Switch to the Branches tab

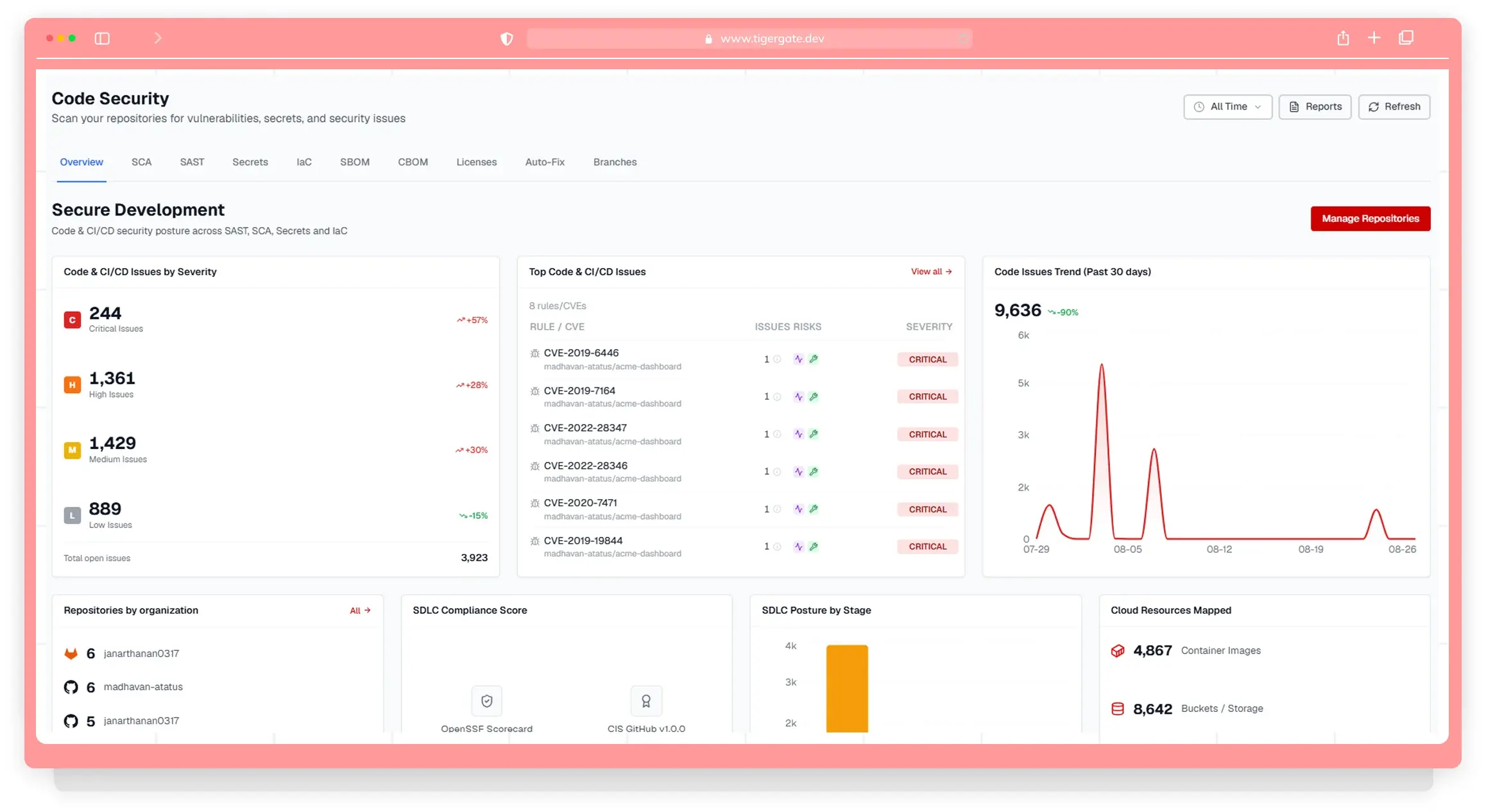click(x=615, y=162)
